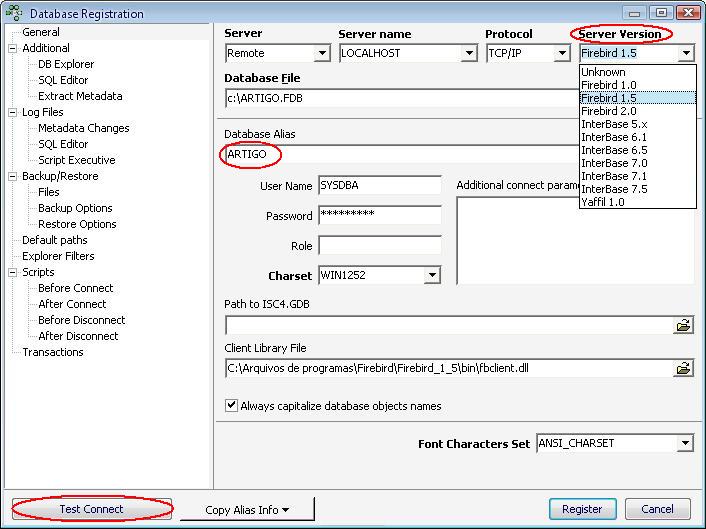
Task: Open the Protocol TCP/IP dropdown
Action: point(563,54)
